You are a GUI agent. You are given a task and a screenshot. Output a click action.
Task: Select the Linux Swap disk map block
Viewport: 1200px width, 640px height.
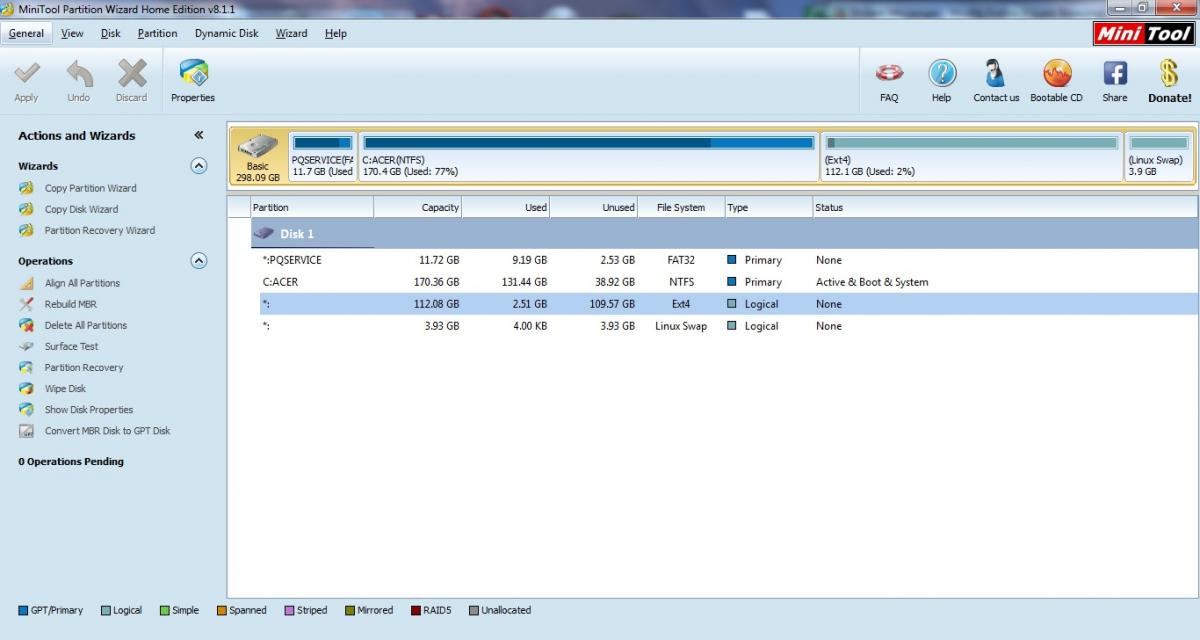(1158, 156)
